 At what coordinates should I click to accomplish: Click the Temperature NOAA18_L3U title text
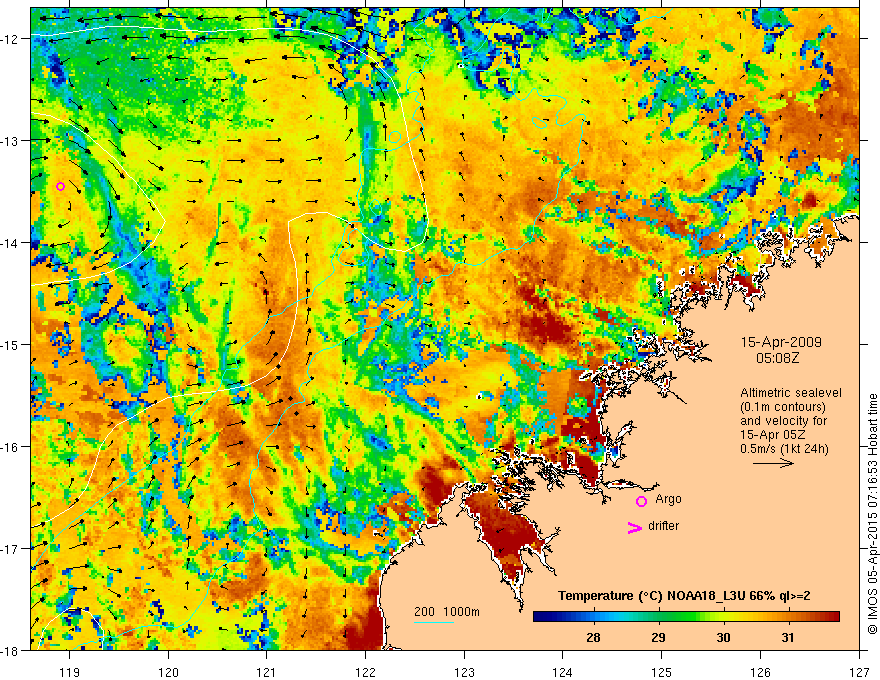pos(684,596)
